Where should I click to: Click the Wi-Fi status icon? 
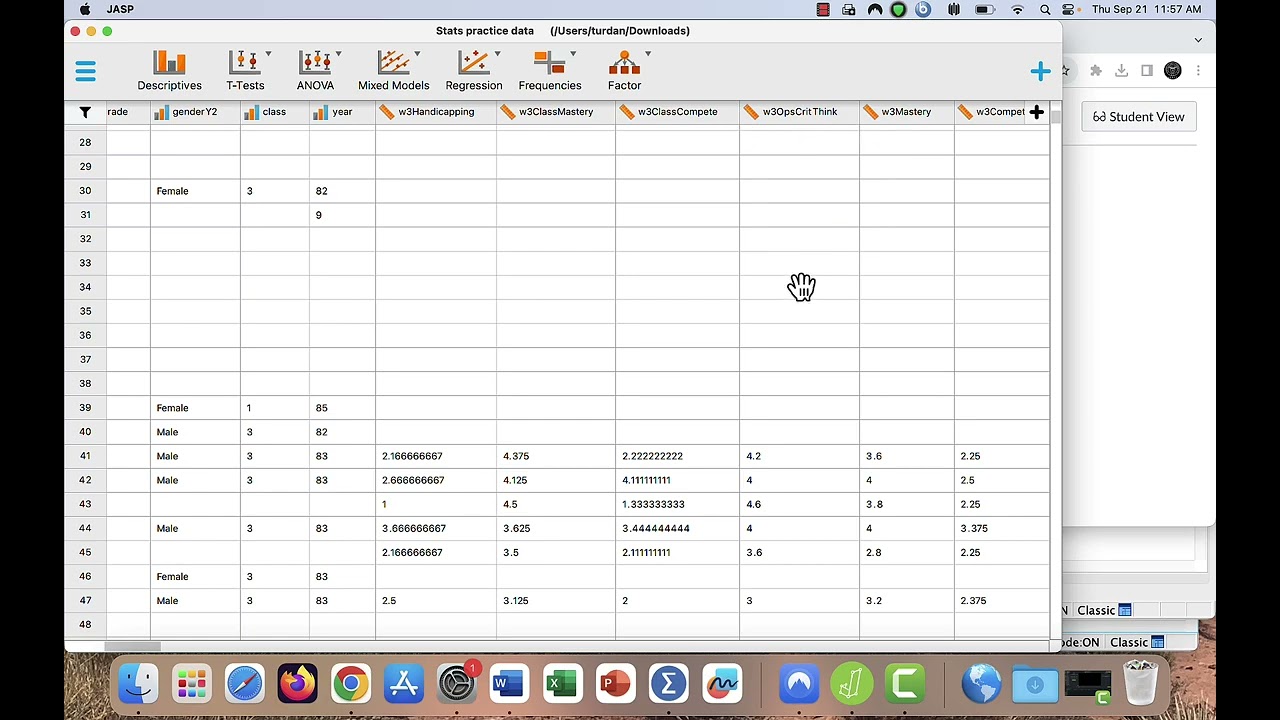[x=1018, y=9]
